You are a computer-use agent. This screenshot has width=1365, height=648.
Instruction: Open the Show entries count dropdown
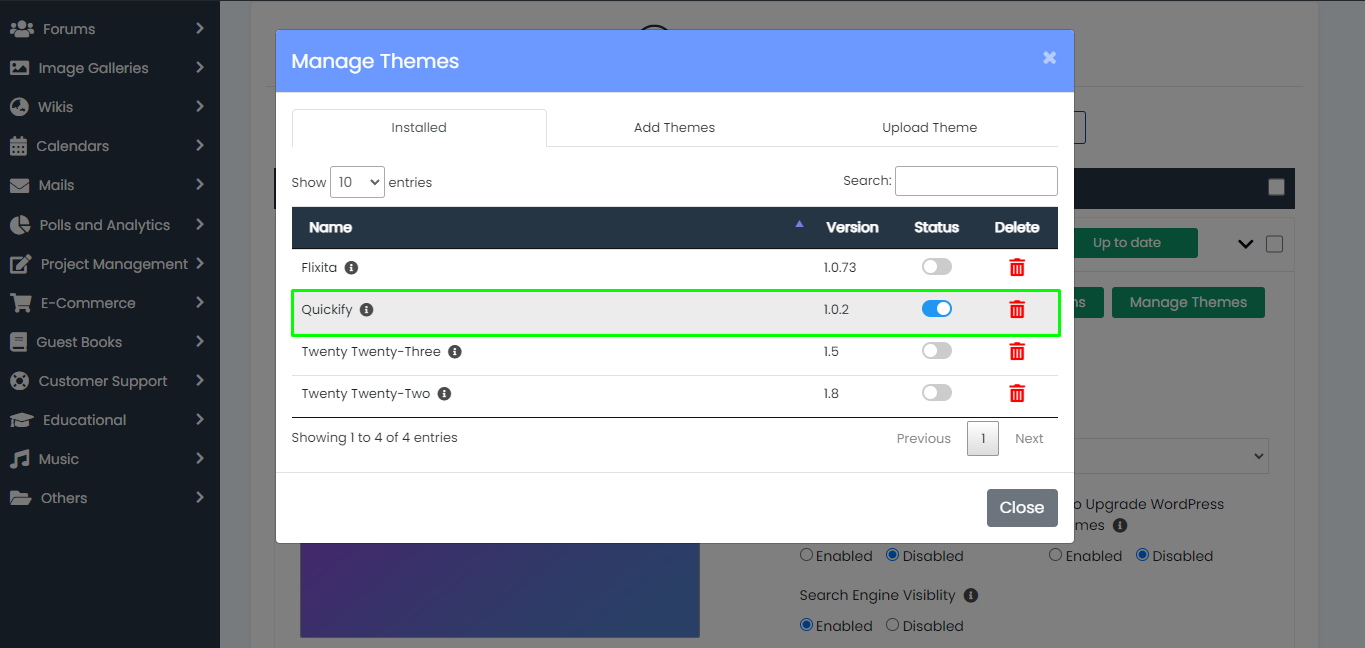[357, 182]
